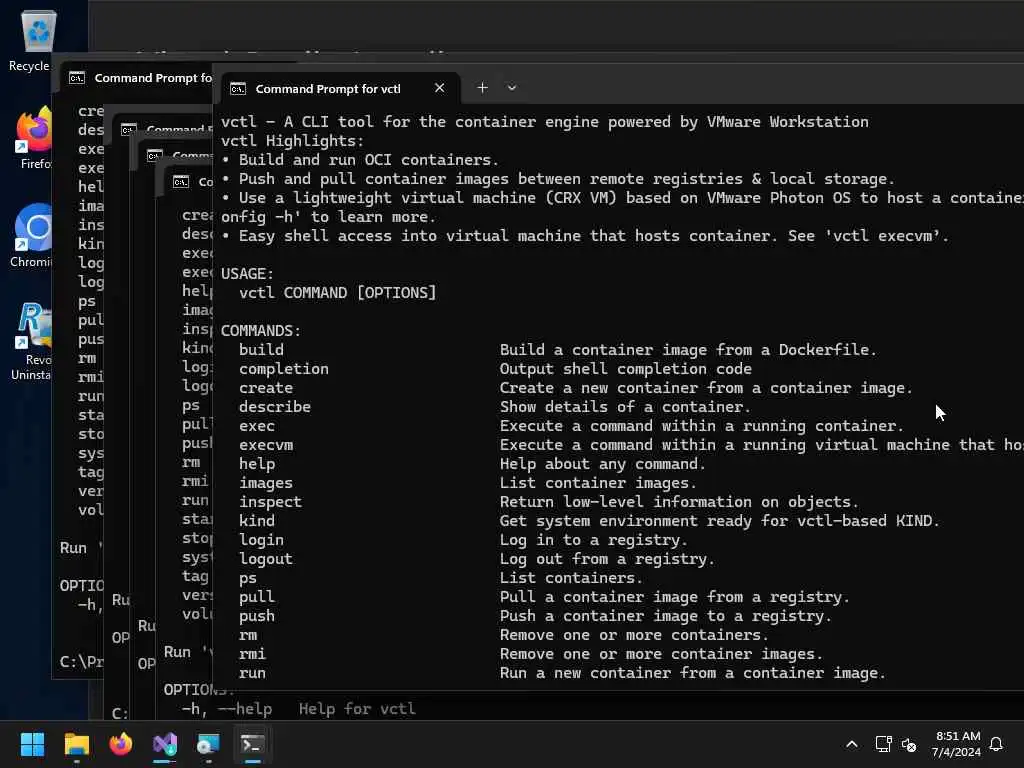
Task: Open the network status tray icon
Action: pos(883,744)
